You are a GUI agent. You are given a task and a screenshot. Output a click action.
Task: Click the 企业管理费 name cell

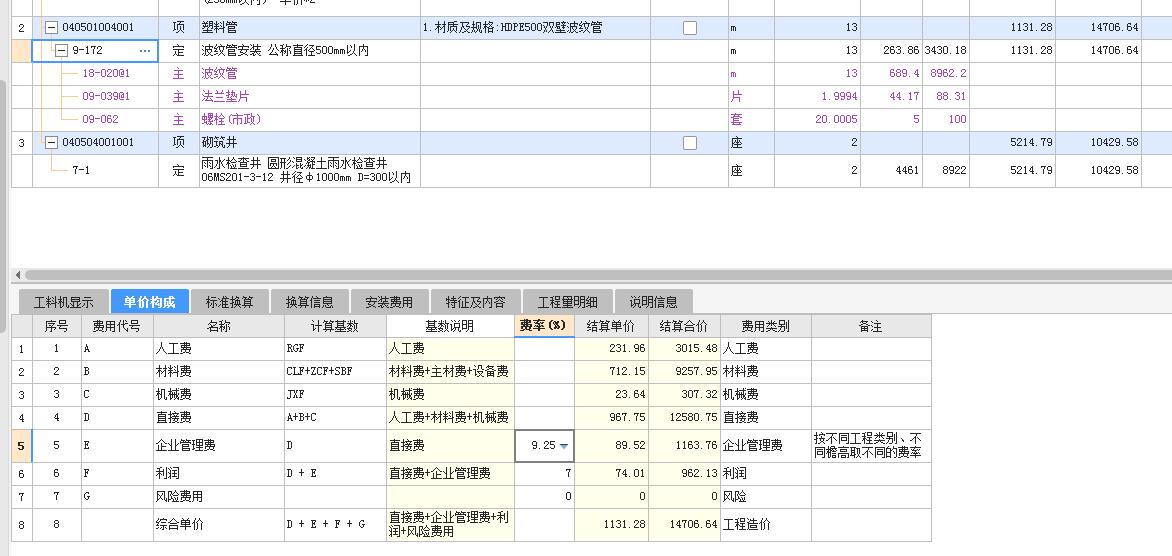[218, 445]
